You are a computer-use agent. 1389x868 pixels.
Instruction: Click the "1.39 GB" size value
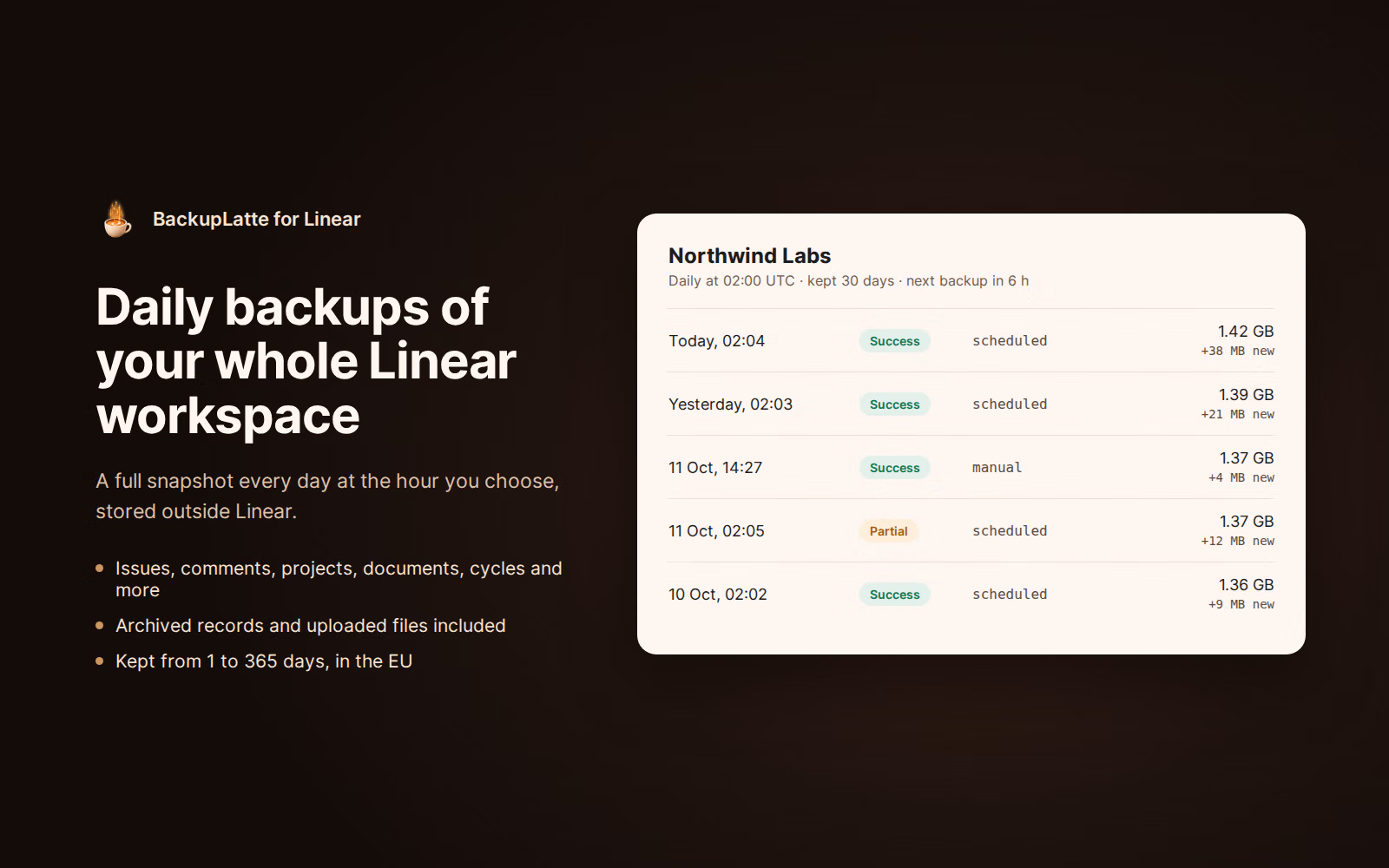(x=1246, y=395)
